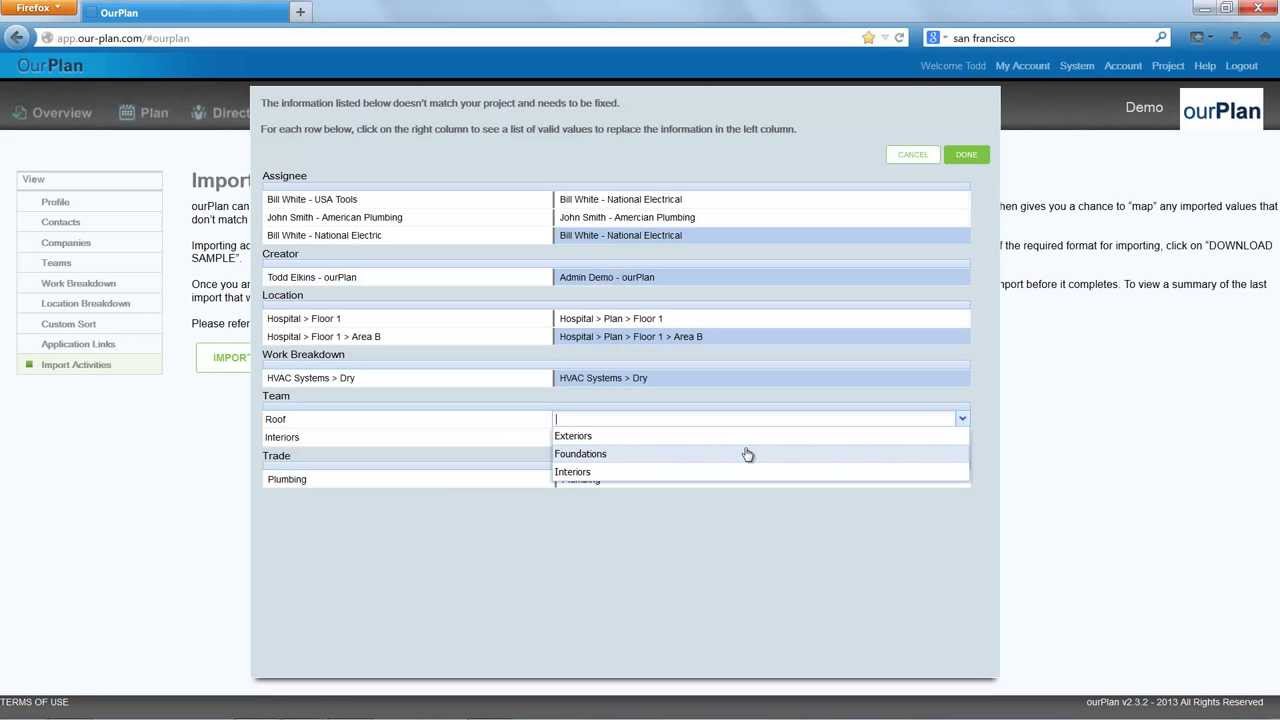
Task: Click mapped value John Smith - Amercian Plumbing
Action: click(x=761, y=217)
